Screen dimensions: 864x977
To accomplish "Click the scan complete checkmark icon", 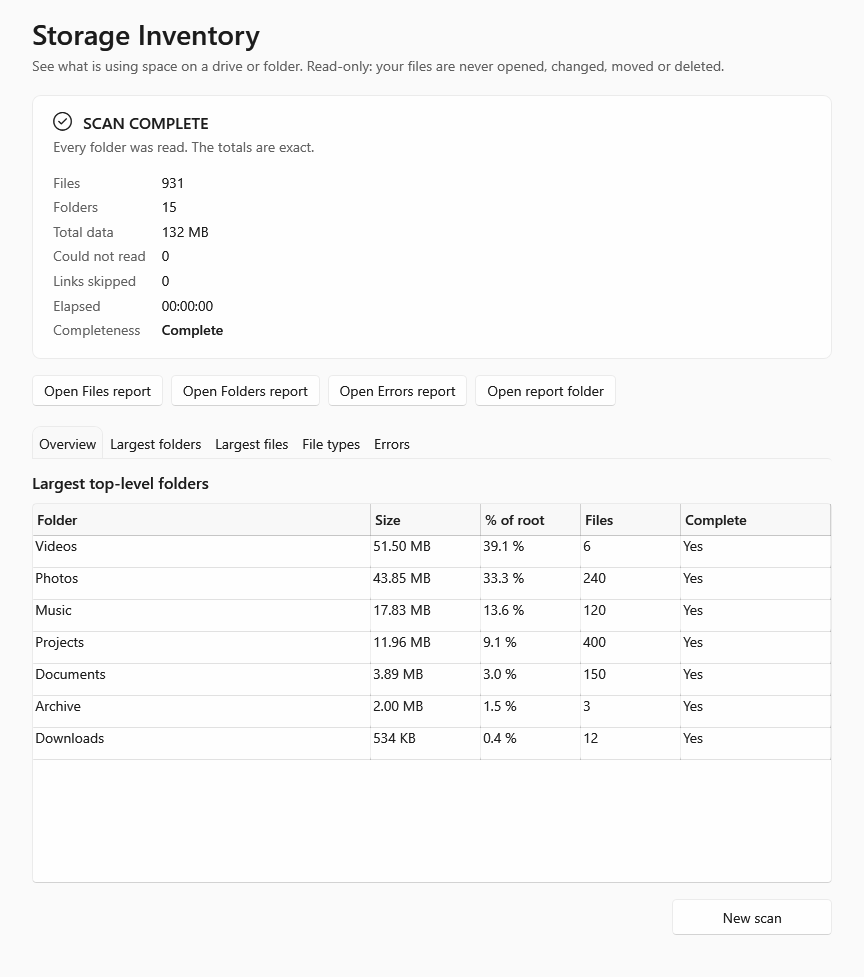I will pos(62,122).
